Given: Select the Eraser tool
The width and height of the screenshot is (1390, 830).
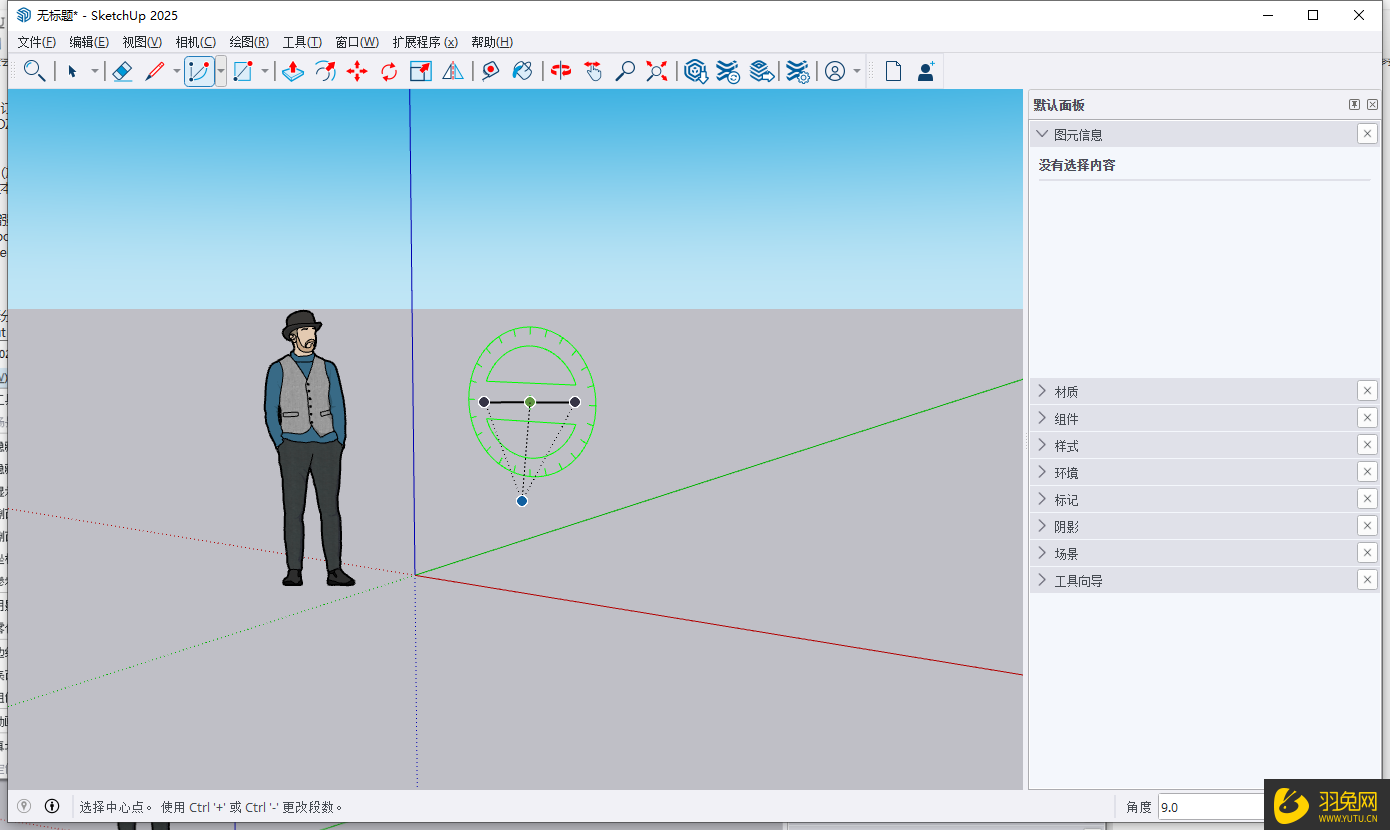Looking at the screenshot, I should [x=122, y=71].
